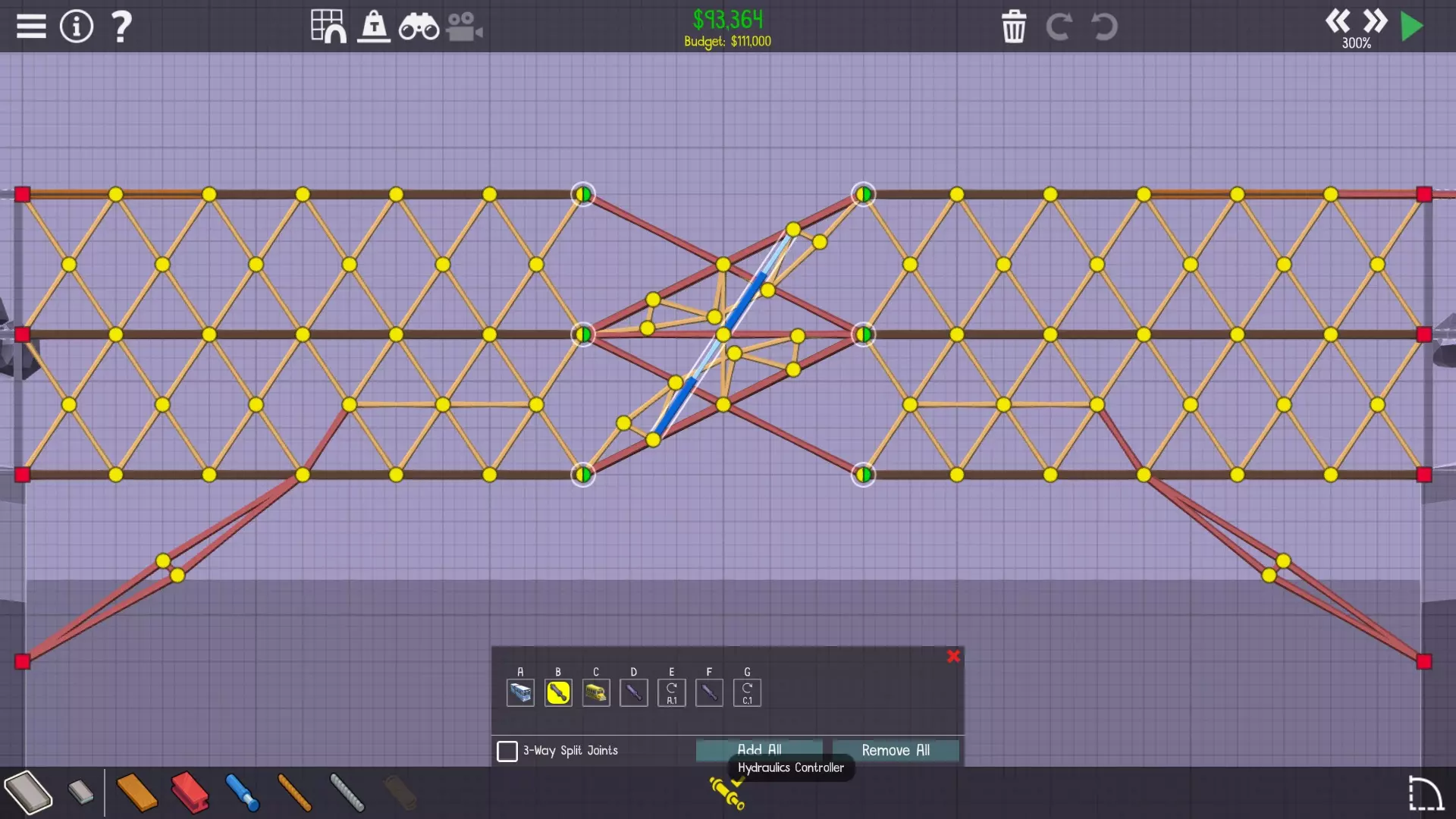Screen dimensions: 1456x819
Task: Open the hamburger main menu
Action: click(31, 27)
